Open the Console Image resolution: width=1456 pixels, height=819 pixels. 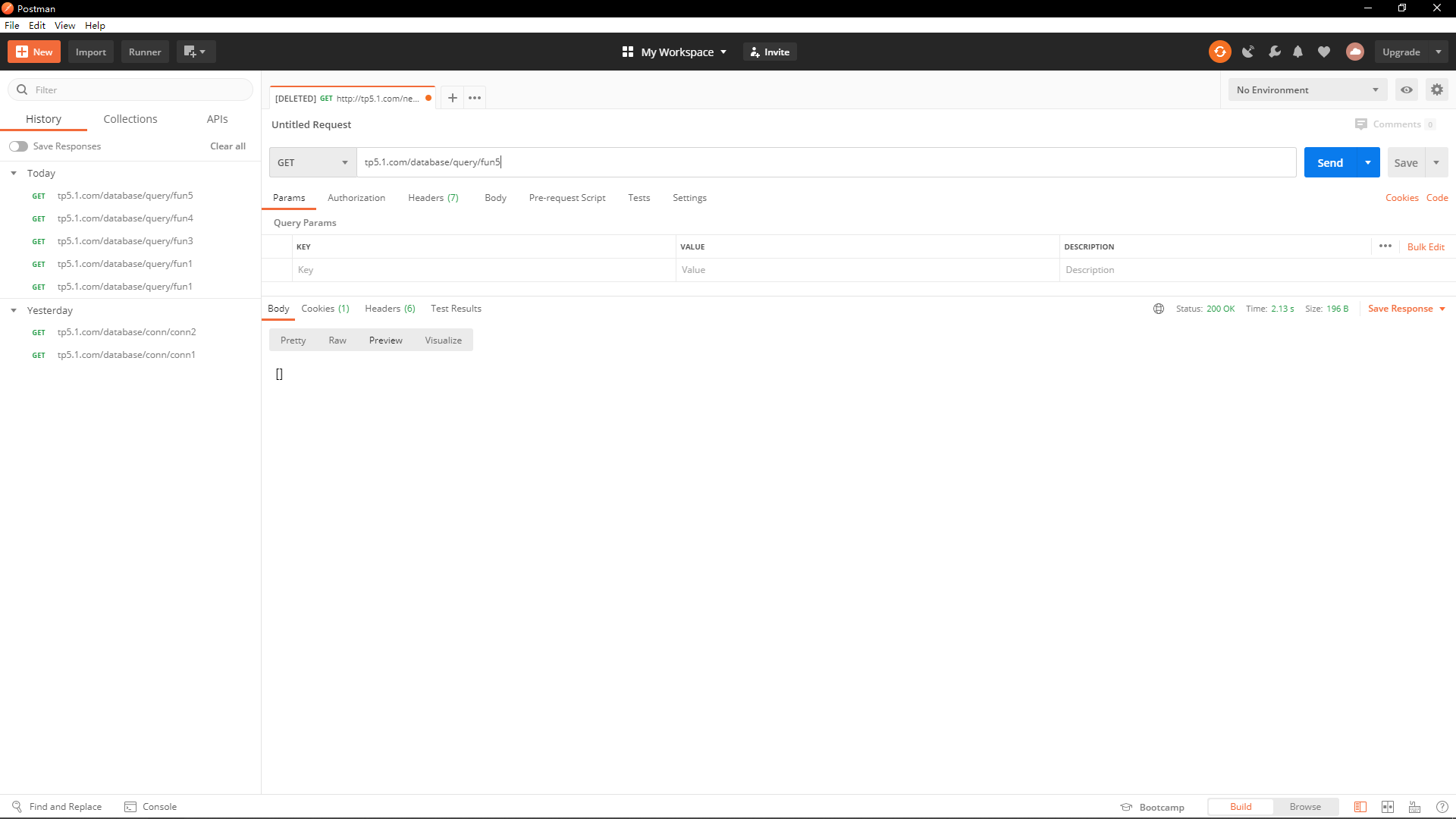pos(151,807)
